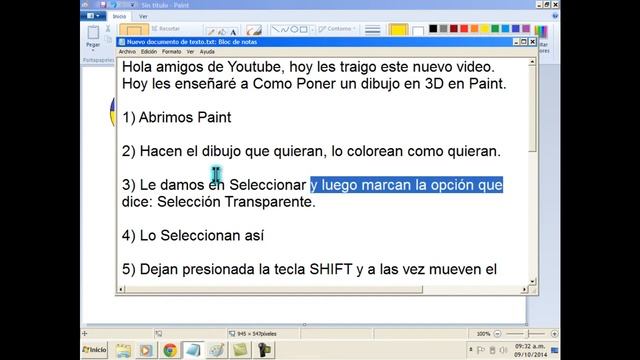The image size is (640, 360).
Task: Open the Paint application menu button
Action: [93, 16]
